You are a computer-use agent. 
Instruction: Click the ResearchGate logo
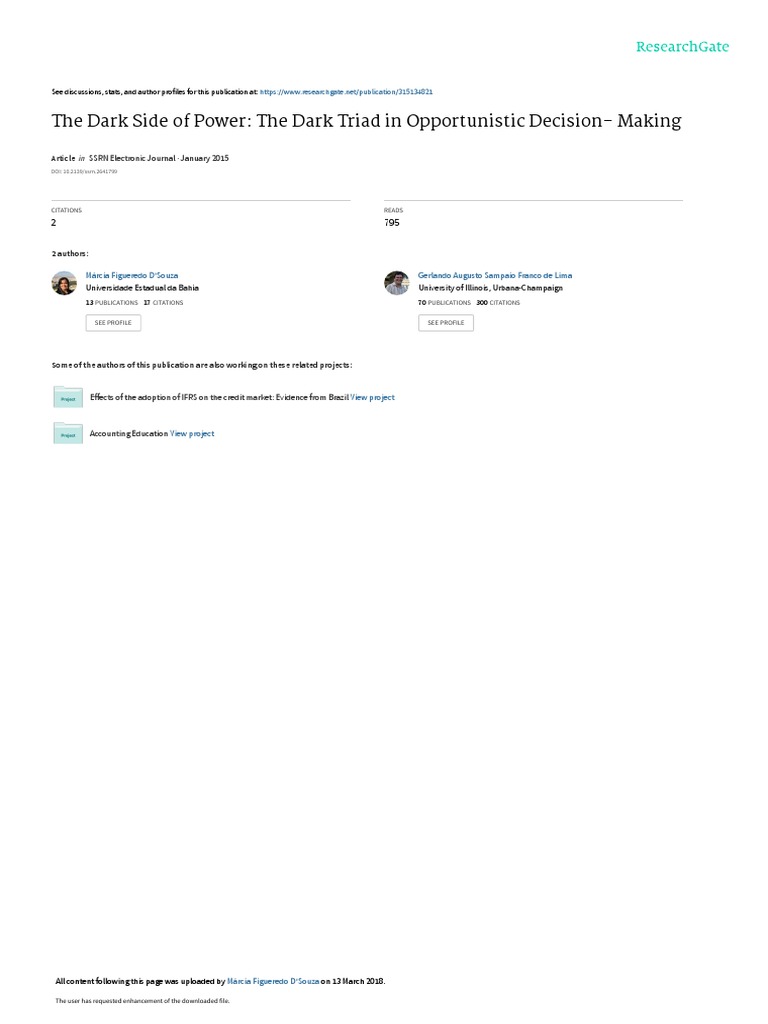(x=682, y=47)
